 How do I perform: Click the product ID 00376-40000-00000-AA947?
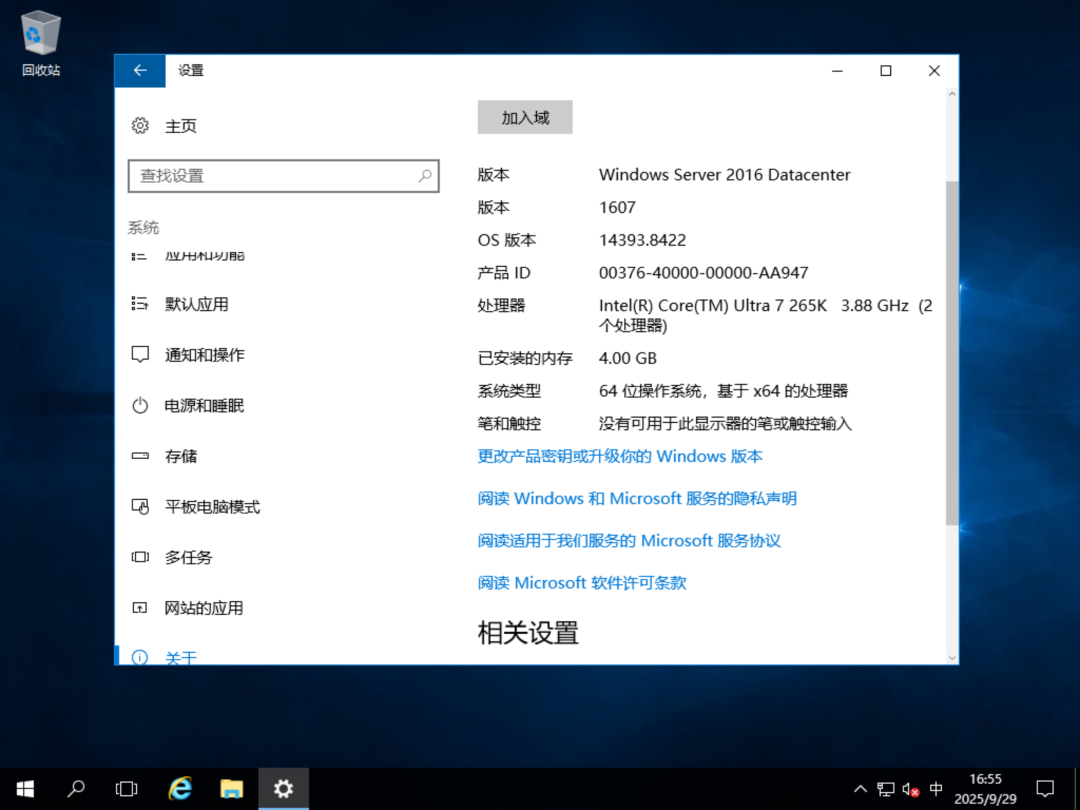(703, 273)
